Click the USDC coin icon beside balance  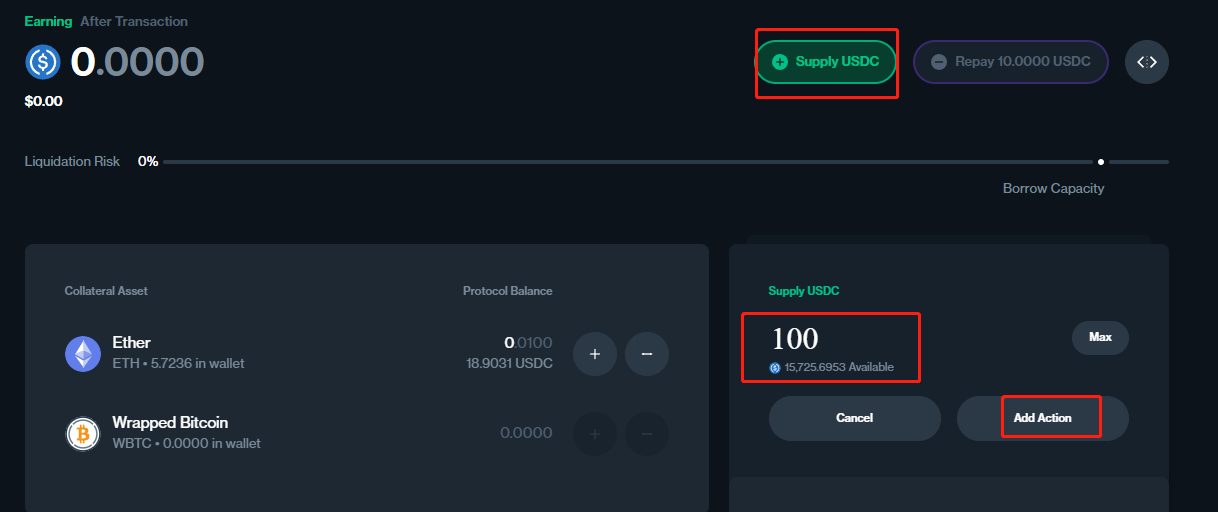pyautogui.click(x=43, y=62)
